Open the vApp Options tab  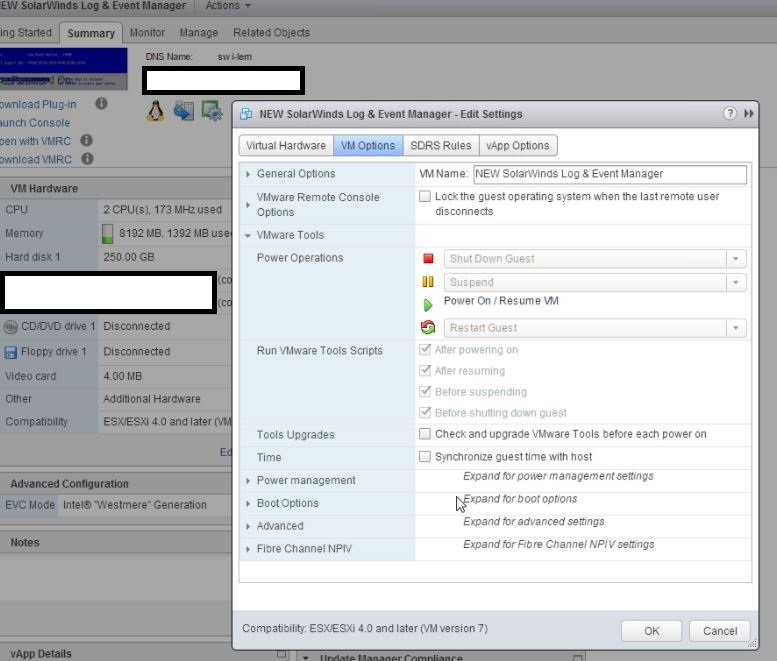(x=518, y=146)
